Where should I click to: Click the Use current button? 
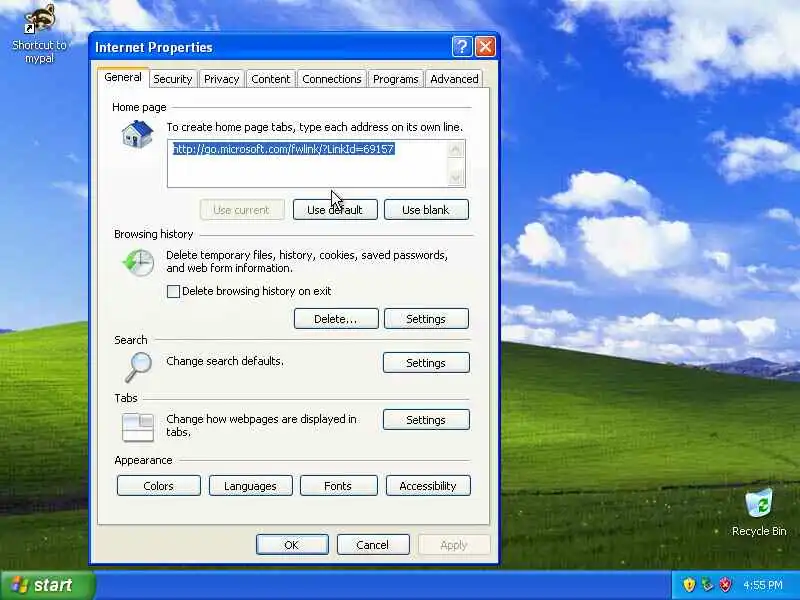[x=242, y=210]
